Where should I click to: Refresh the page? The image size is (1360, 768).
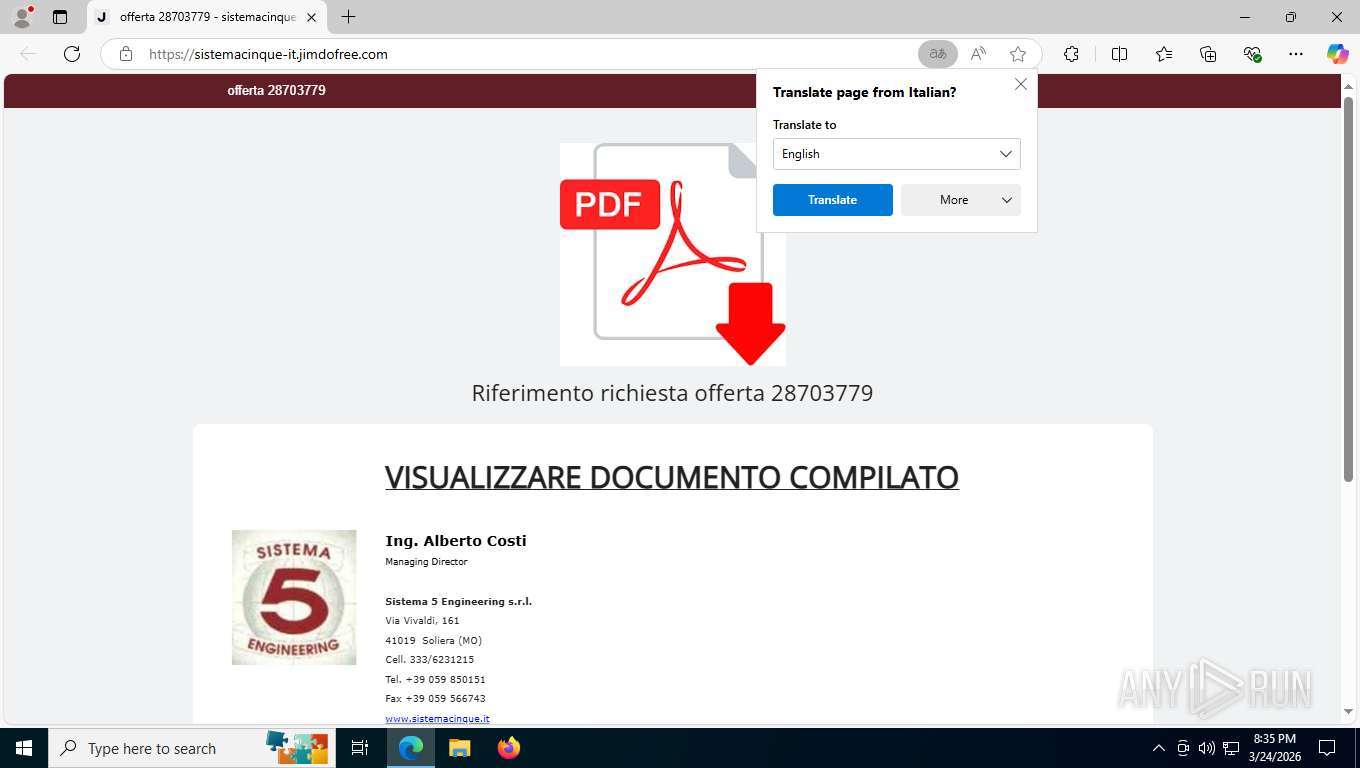pyautogui.click(x=72, y=54)
